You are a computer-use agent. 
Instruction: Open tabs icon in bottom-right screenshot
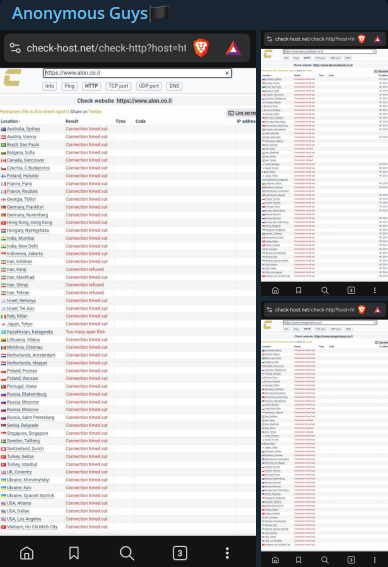tap(351, 560)
